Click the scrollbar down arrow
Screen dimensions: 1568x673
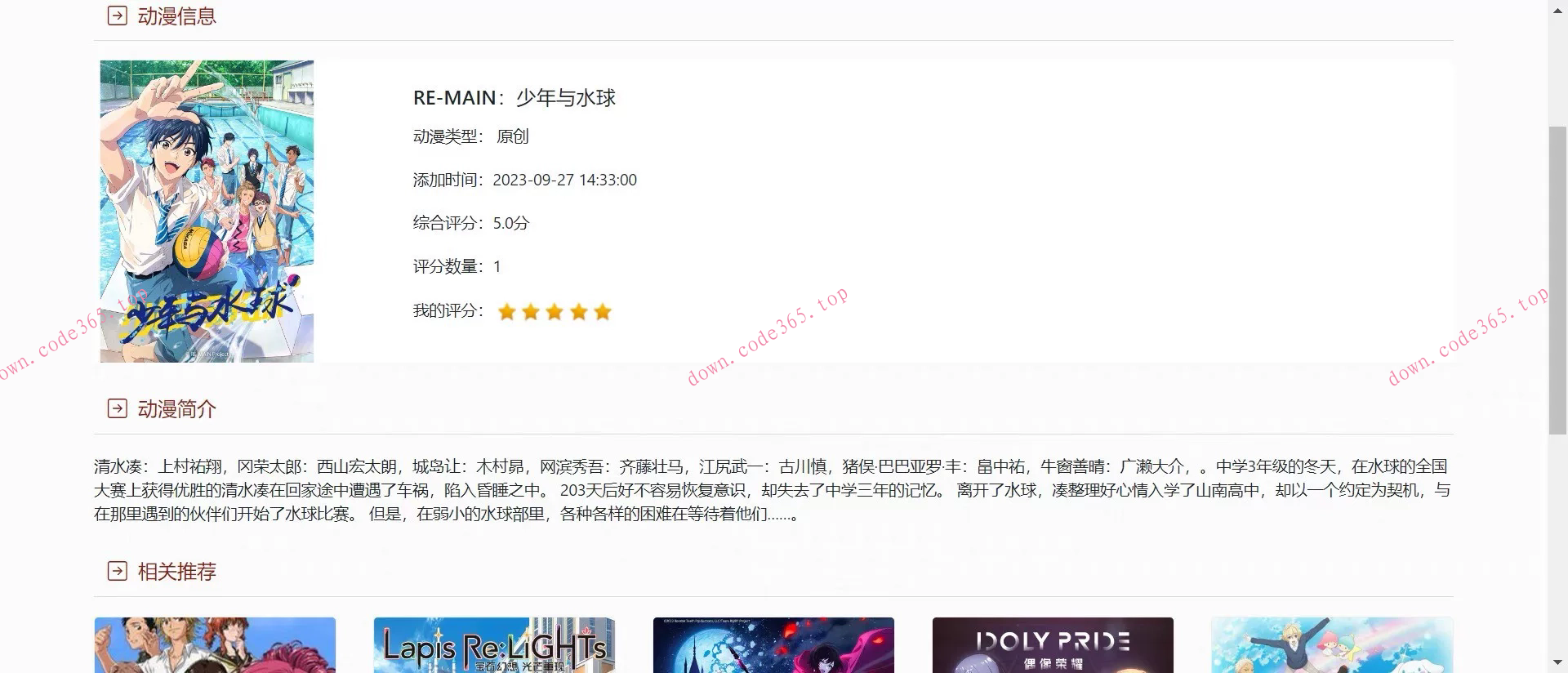(1557, 663)
